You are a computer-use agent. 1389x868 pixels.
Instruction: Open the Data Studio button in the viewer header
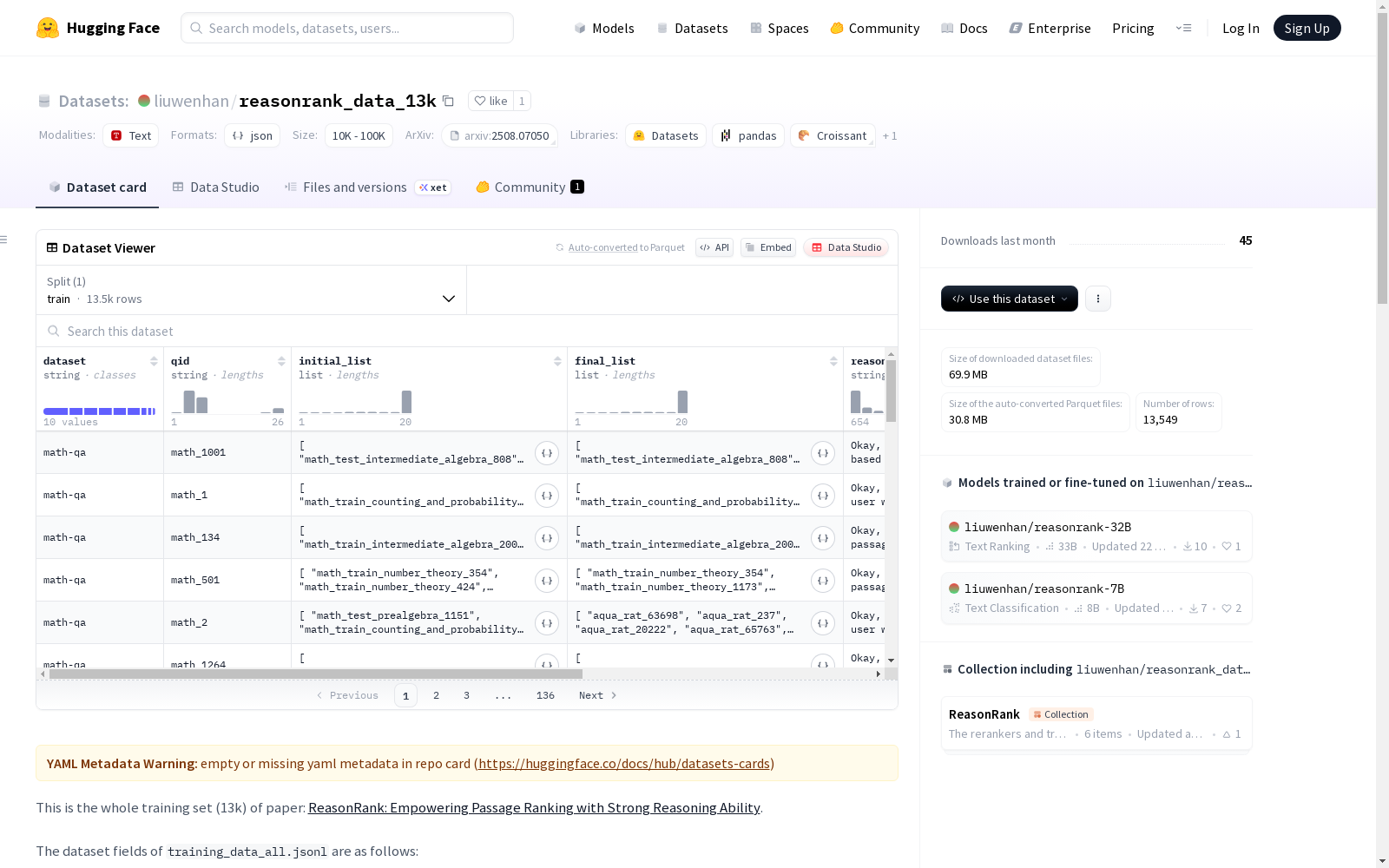[x=846, y=247]
